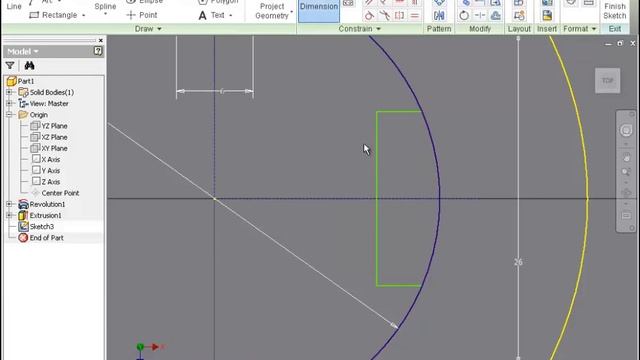Open the Modify panel label
The width and height of the screenshot is (640, 360).
tap(480, 29)
